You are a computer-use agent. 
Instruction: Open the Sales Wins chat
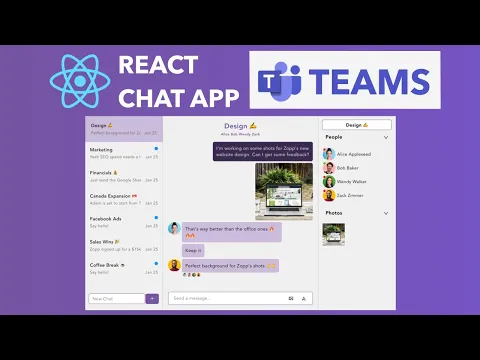(x=124, y=245)
